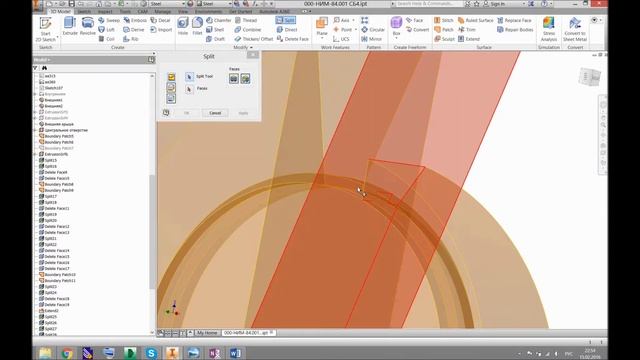Click the Plane work feature tool
This screenshot has width=640, height=360.
click(x=322, y=27)
